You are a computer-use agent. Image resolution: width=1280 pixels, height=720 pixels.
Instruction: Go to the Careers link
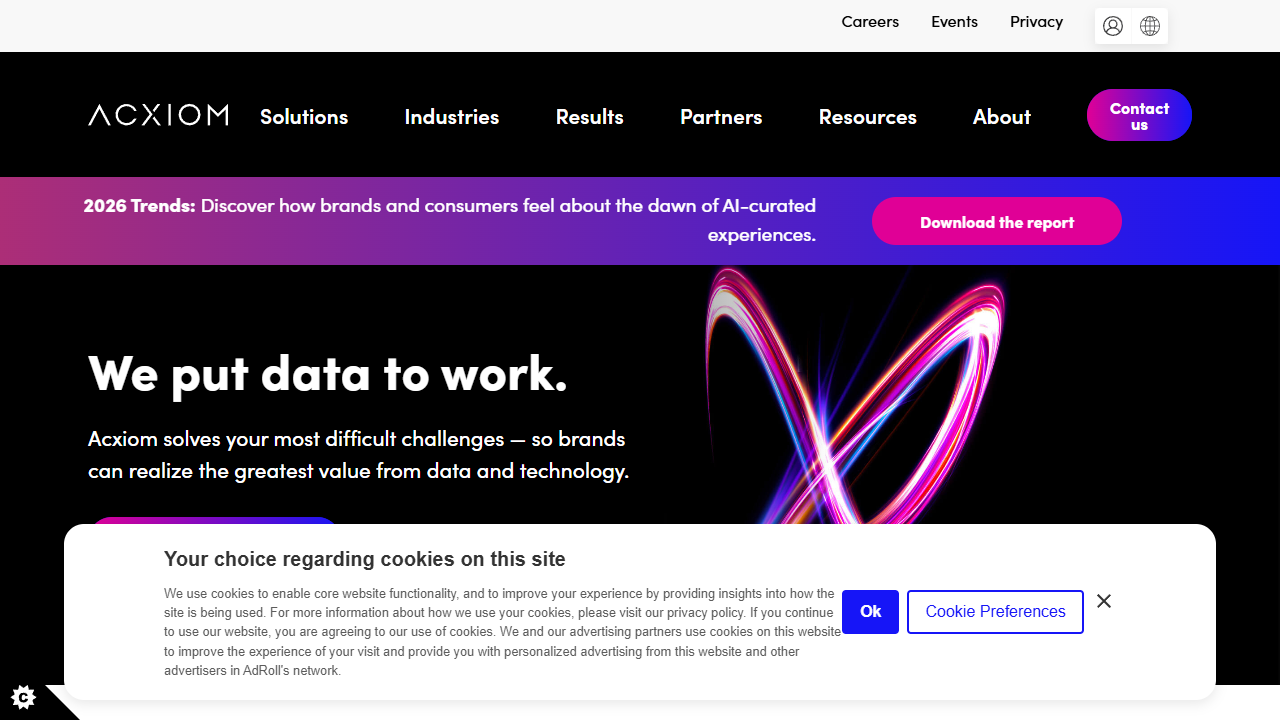click(870, 22)
